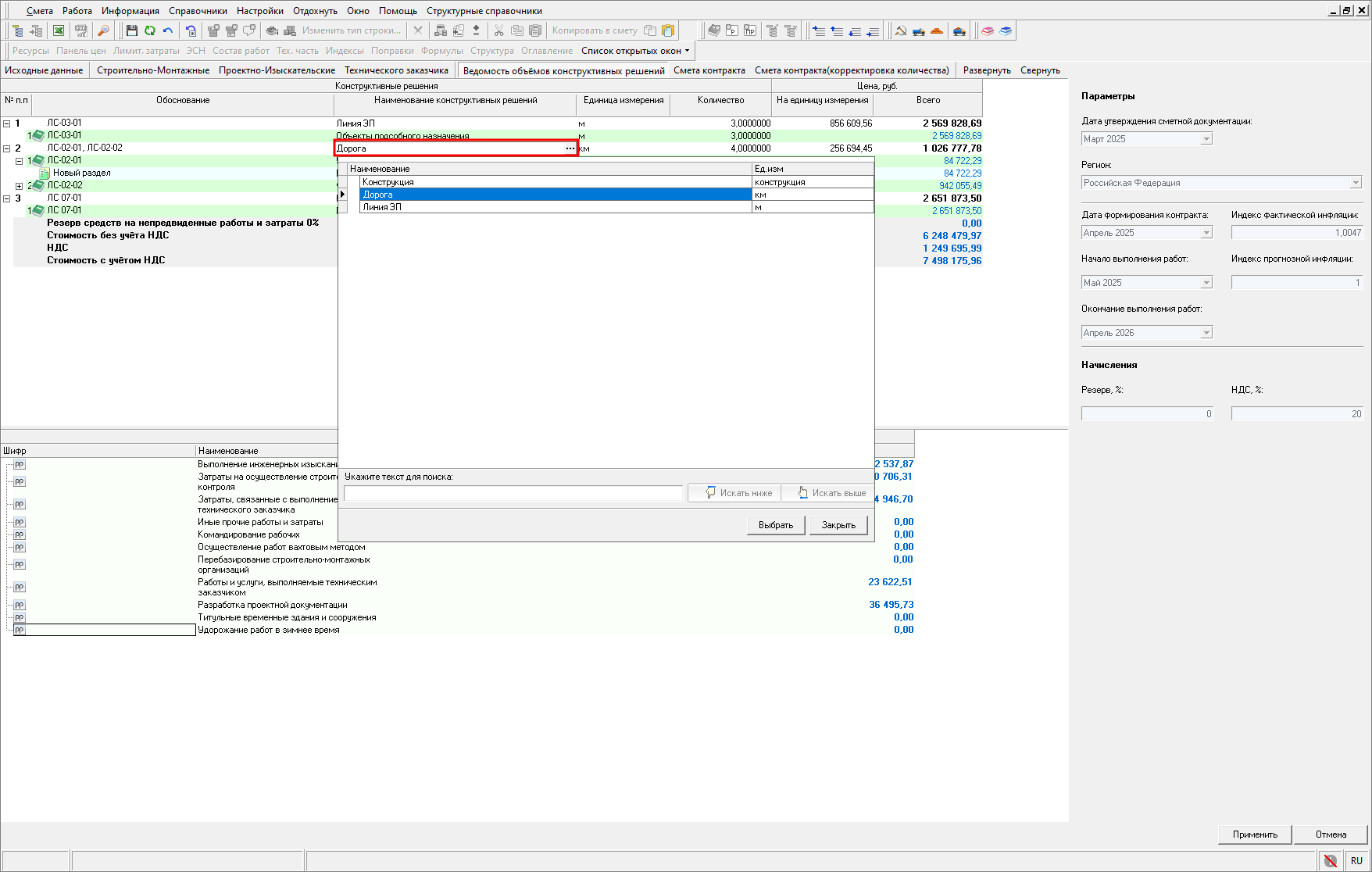
Task: Click the orange bricks materials icon
Action: 937,30
